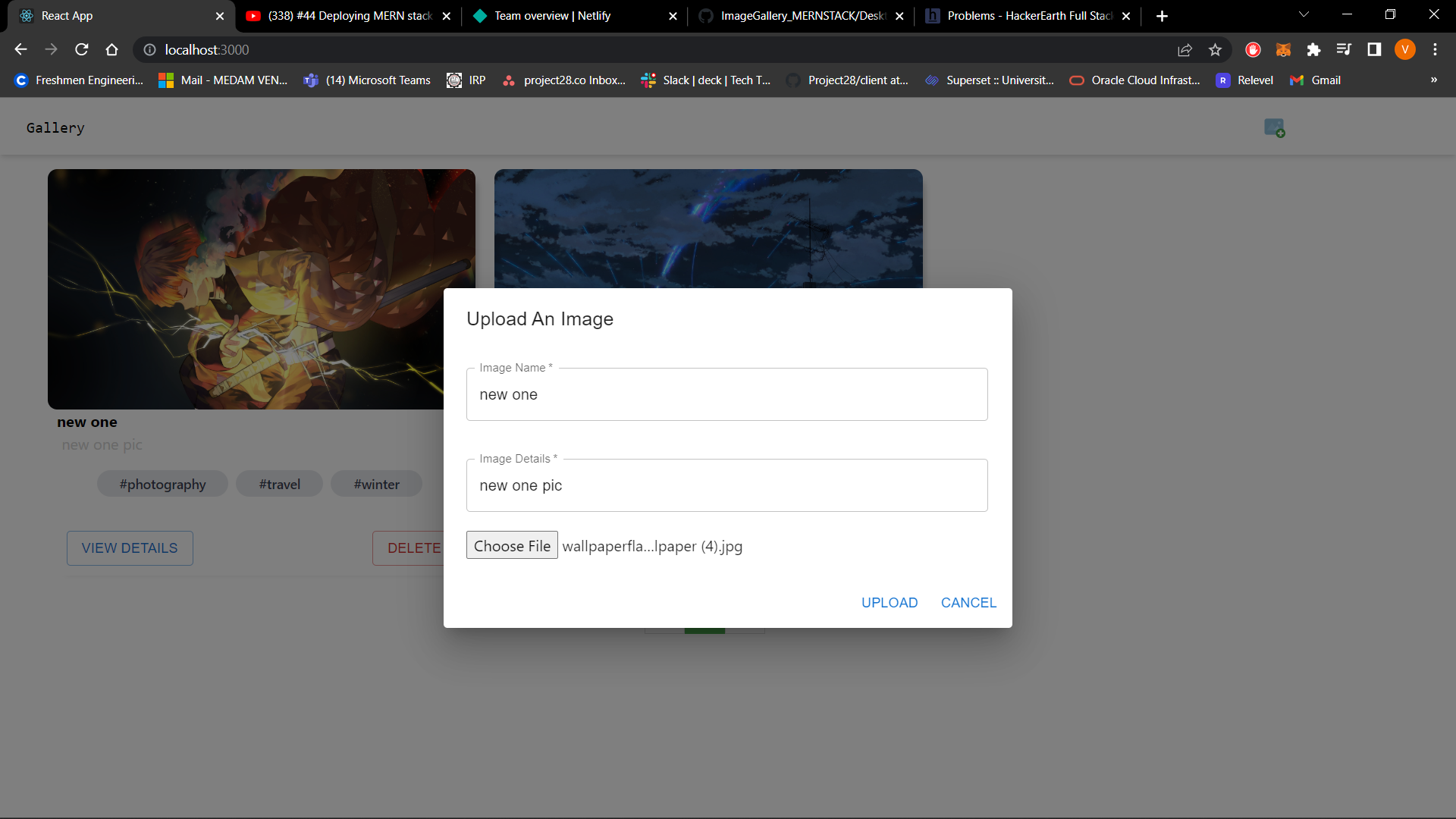Click the Upload An Image dialog title
The height and width of the screenshot is (819, 1456).
[539, 319]
